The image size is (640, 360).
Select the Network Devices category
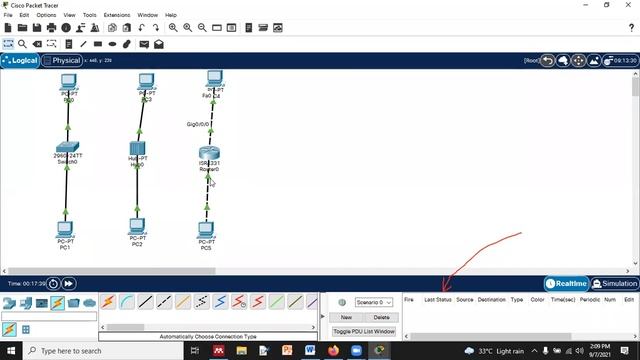click(x=9, y=303)
